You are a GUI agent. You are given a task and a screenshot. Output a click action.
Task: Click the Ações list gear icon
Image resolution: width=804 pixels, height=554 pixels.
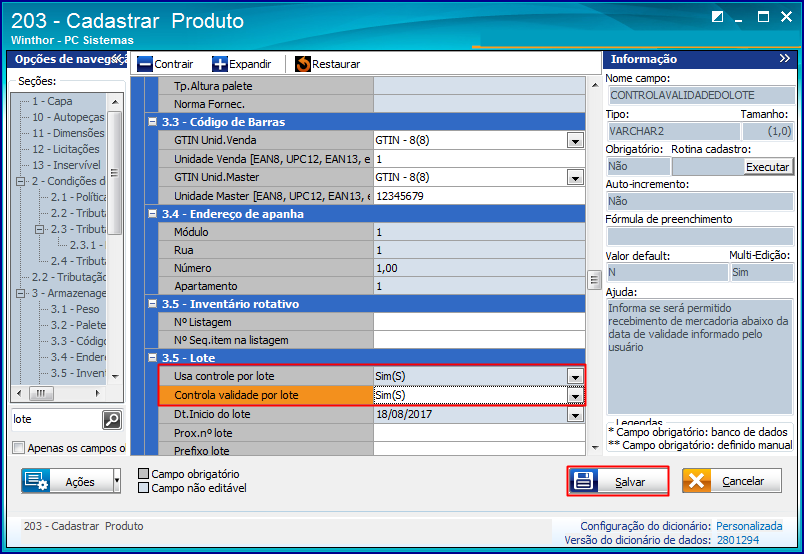36,481
